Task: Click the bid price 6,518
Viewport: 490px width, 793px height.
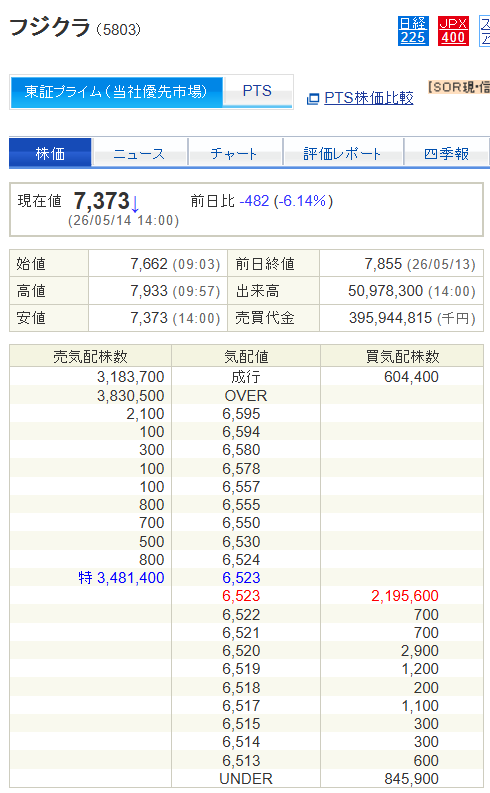Action: click(241, 688)
